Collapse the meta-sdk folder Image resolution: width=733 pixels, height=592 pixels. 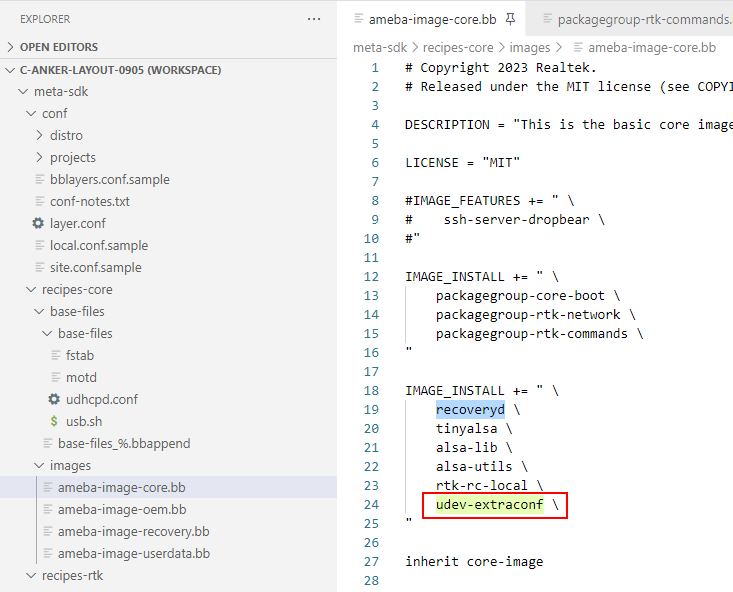[x=61, y=91]
